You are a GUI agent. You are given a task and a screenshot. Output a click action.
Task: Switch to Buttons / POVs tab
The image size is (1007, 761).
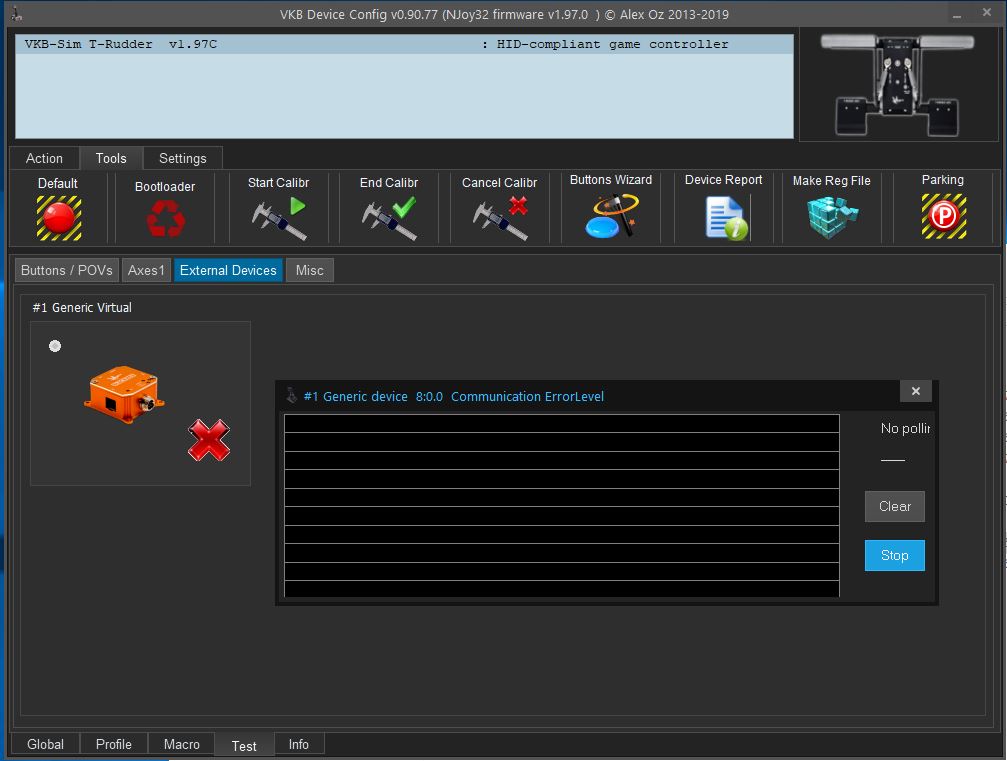[x=67, y=270]
